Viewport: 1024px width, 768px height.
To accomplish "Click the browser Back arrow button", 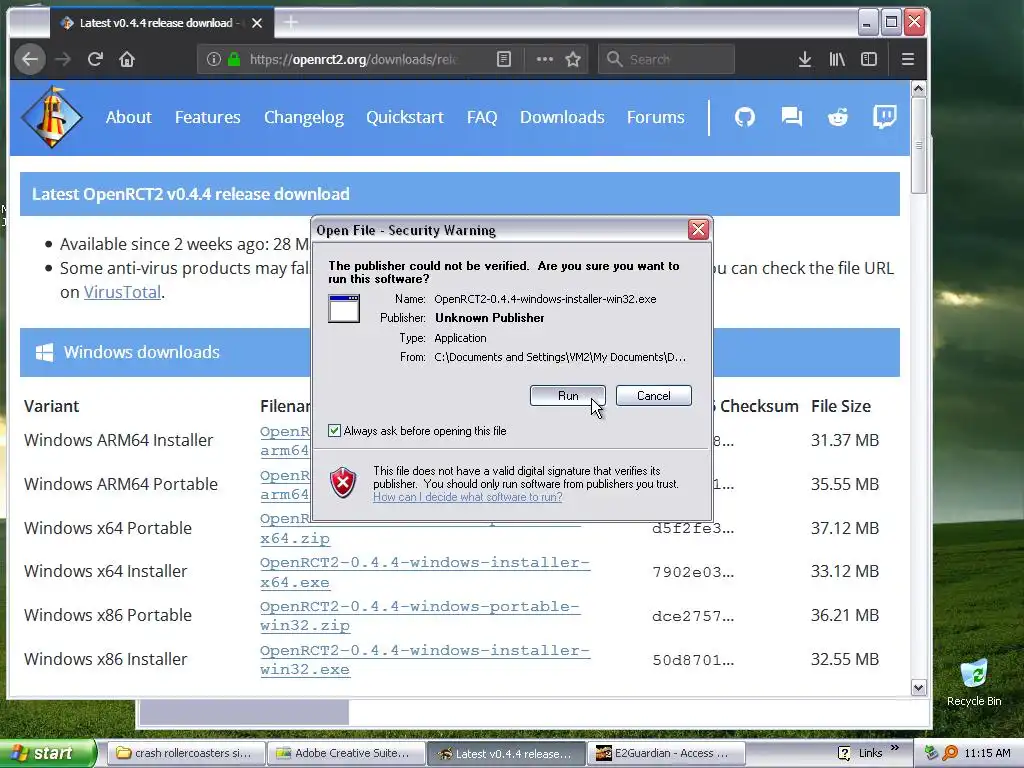I will (x=30, y=59).
